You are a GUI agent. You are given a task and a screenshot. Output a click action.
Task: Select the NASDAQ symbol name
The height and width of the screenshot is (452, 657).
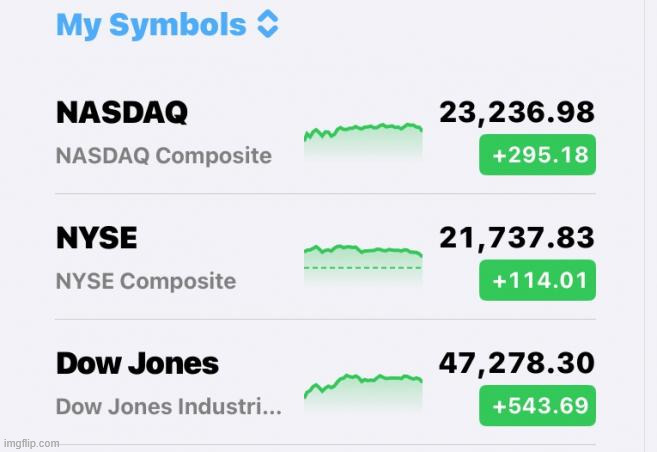(121, 112)
